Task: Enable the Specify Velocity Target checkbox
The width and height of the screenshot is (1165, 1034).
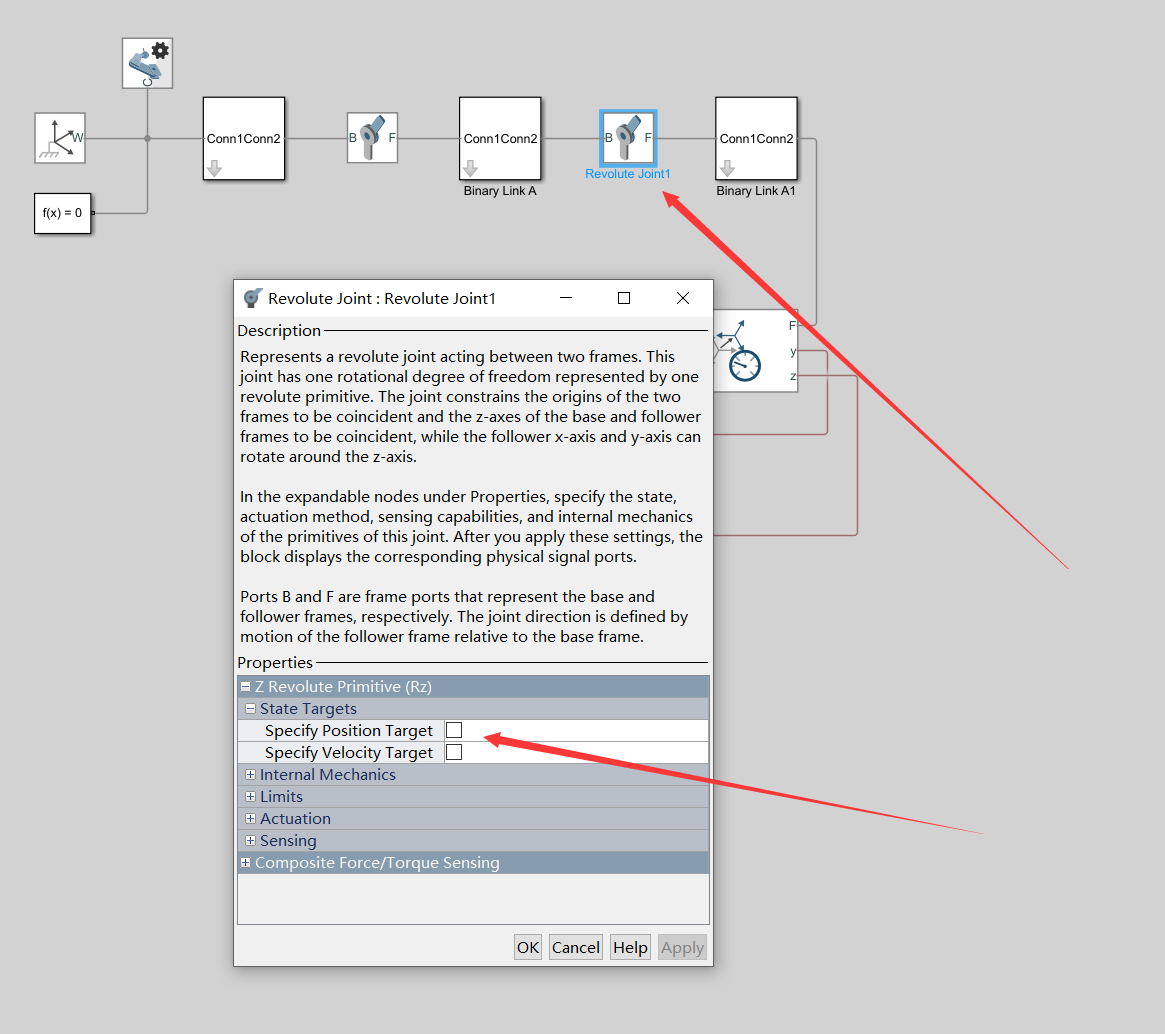Action: (454, 752)
